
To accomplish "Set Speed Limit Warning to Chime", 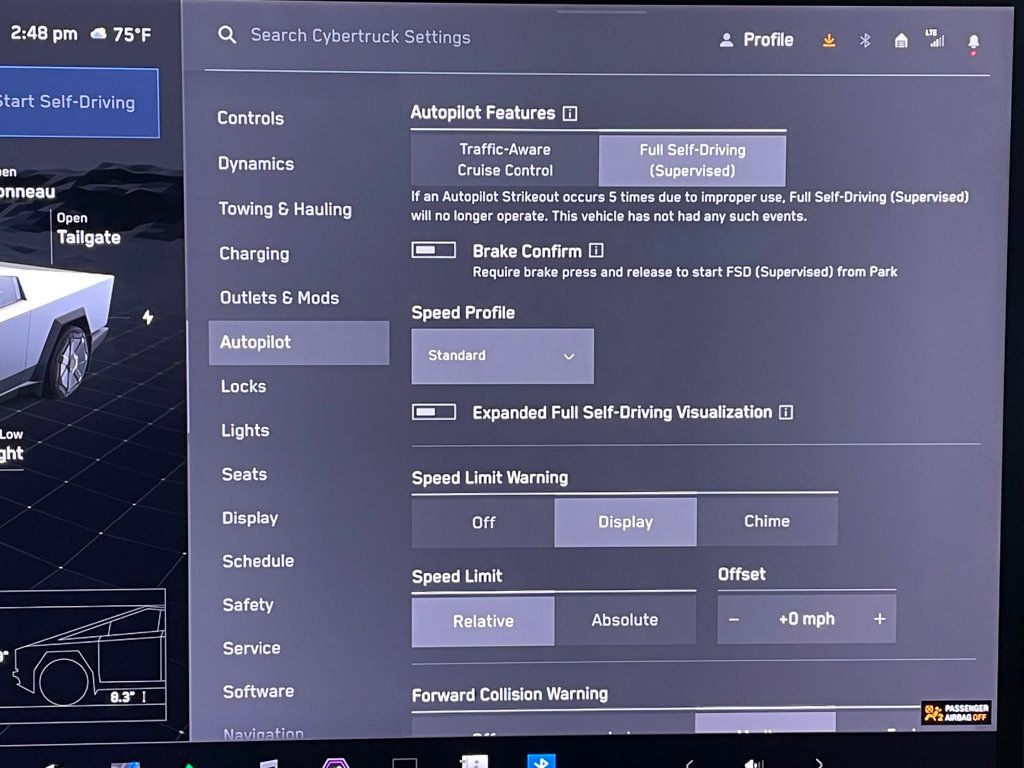I will 767,521.
